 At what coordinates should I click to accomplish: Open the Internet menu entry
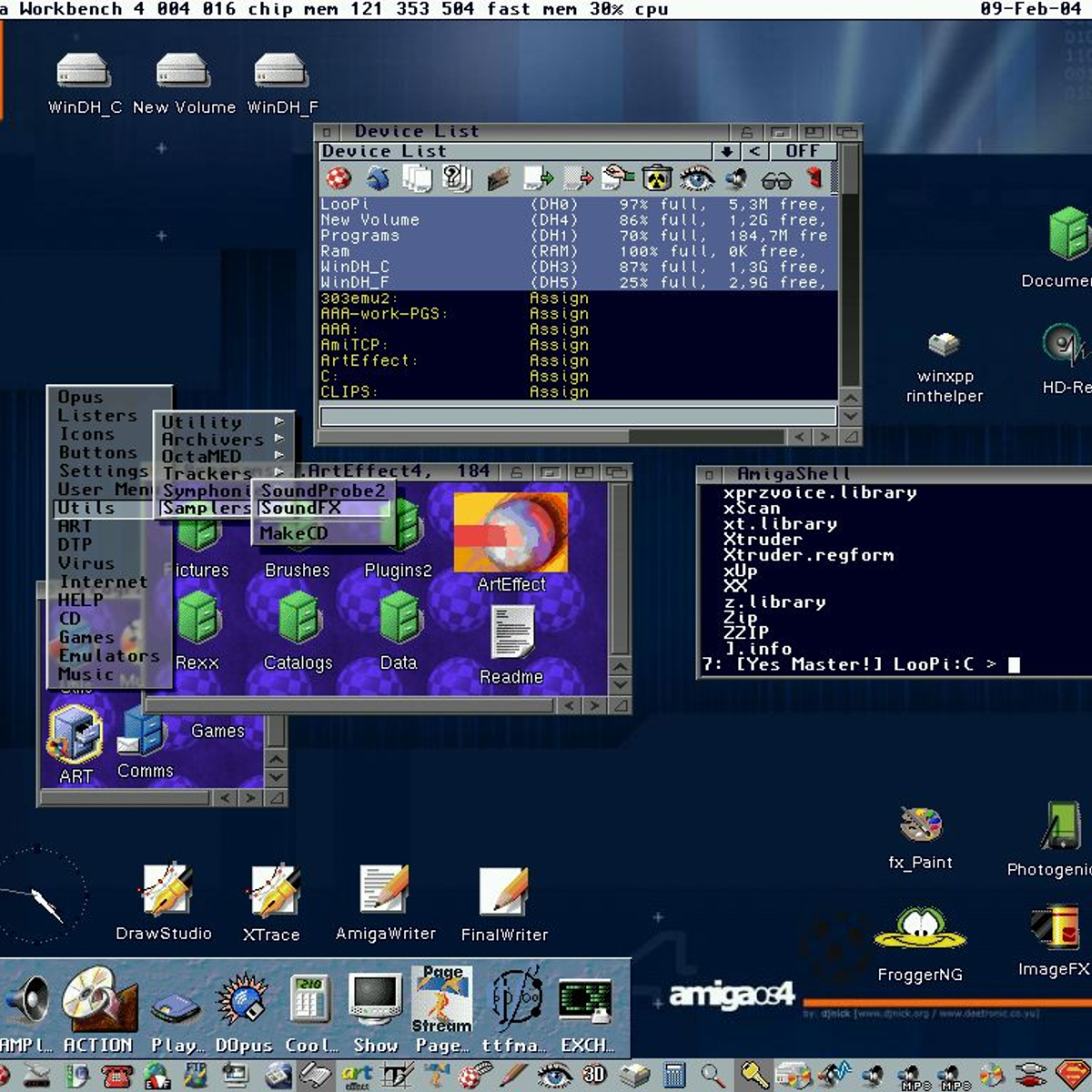tap(103, 581)
